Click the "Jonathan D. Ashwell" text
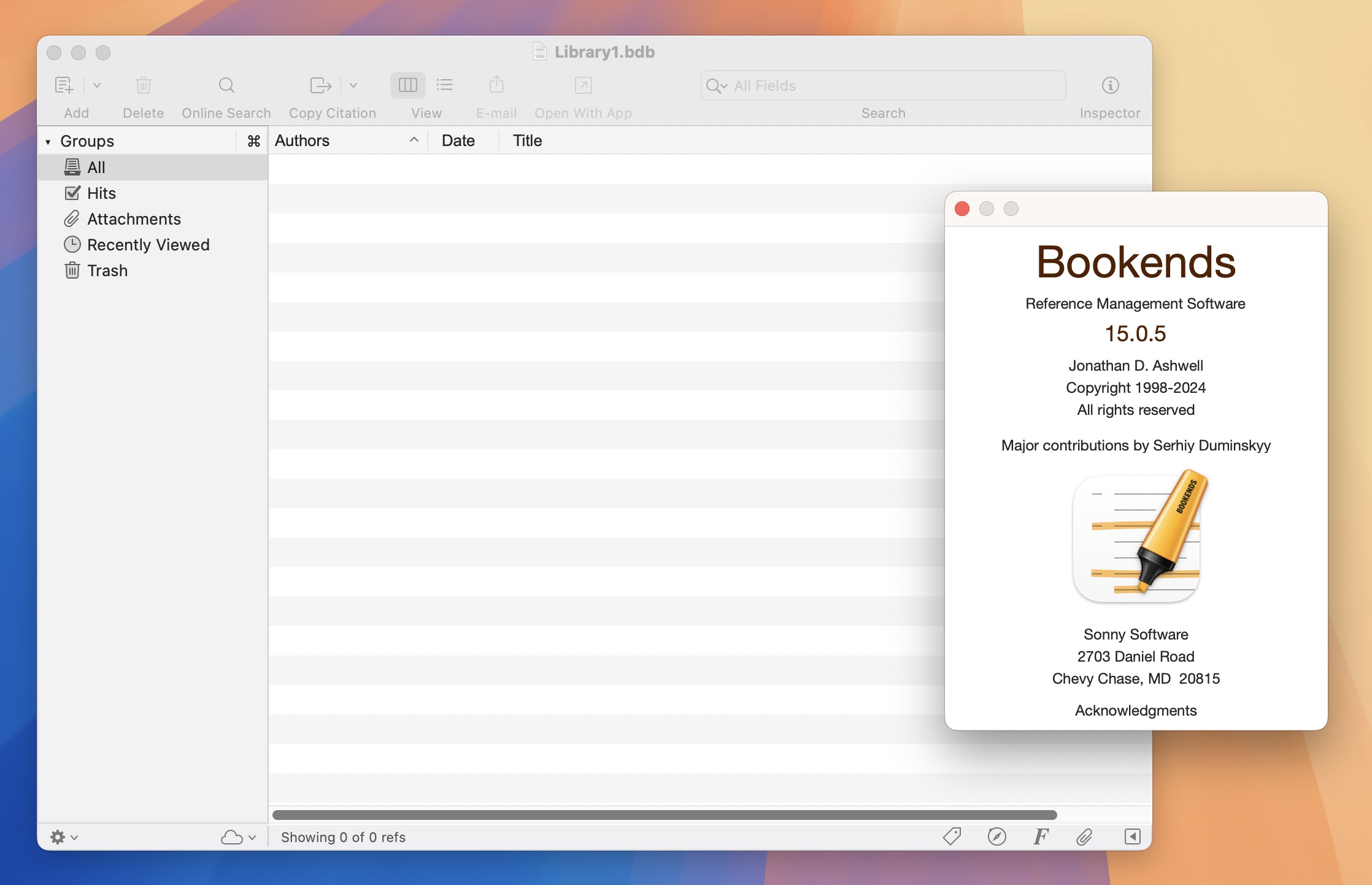Image resolution: width=1372 pixels, height=885 pixels. click(x=1136, y=365)
